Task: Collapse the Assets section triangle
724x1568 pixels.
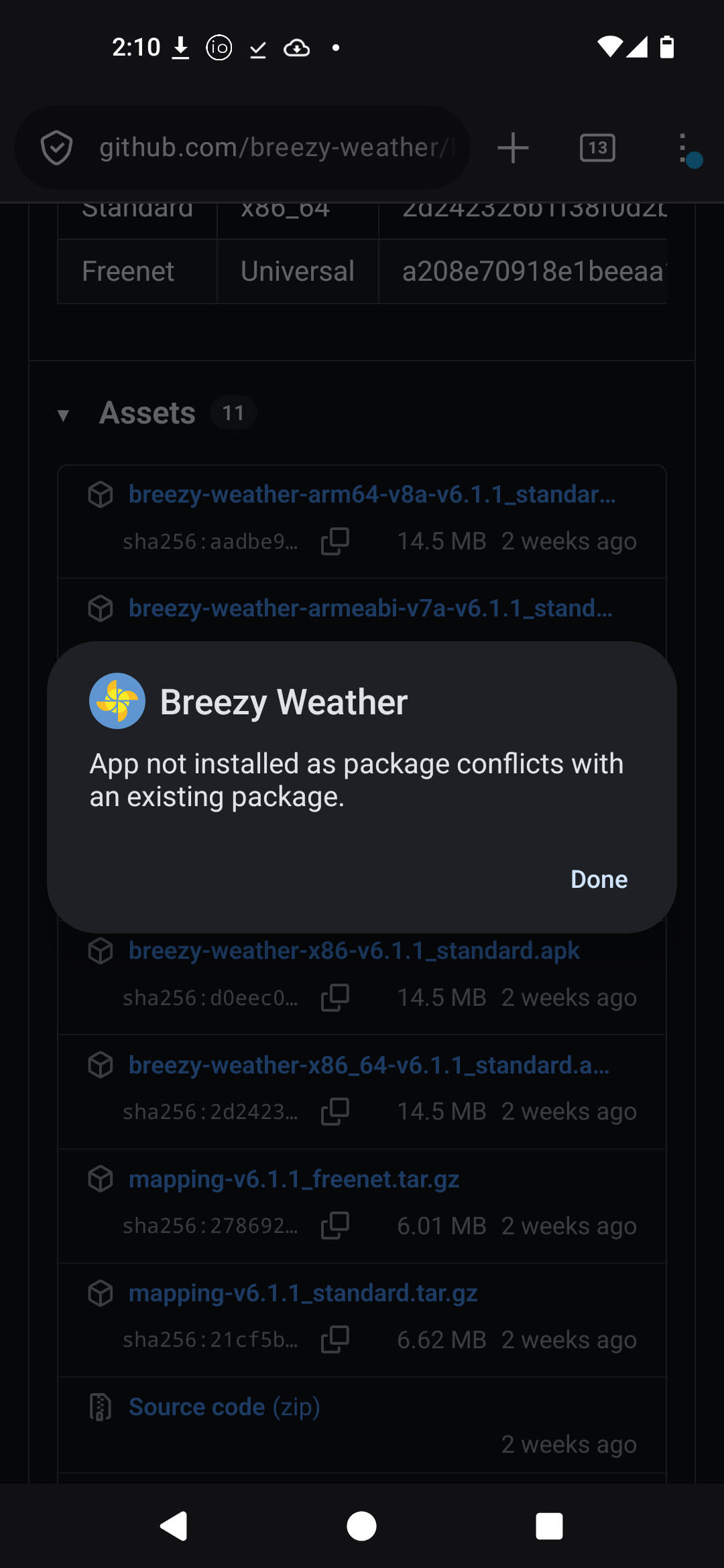Action: [x=64, y=415]
